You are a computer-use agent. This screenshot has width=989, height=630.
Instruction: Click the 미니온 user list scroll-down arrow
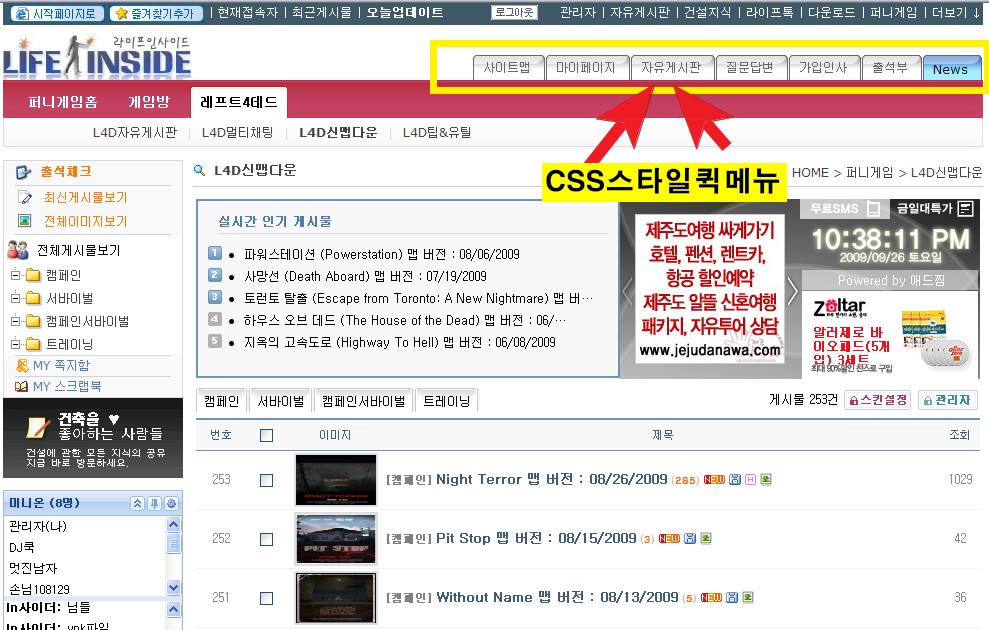pyautogui.click(x=173, y=588)
